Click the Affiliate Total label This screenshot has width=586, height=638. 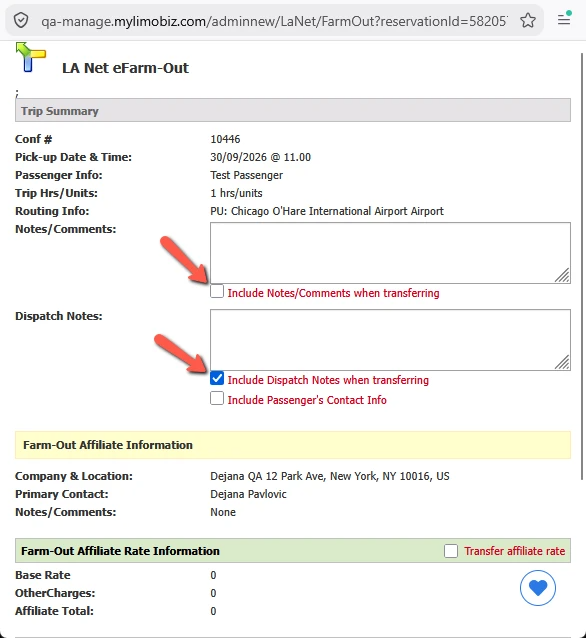pos(54,611)
